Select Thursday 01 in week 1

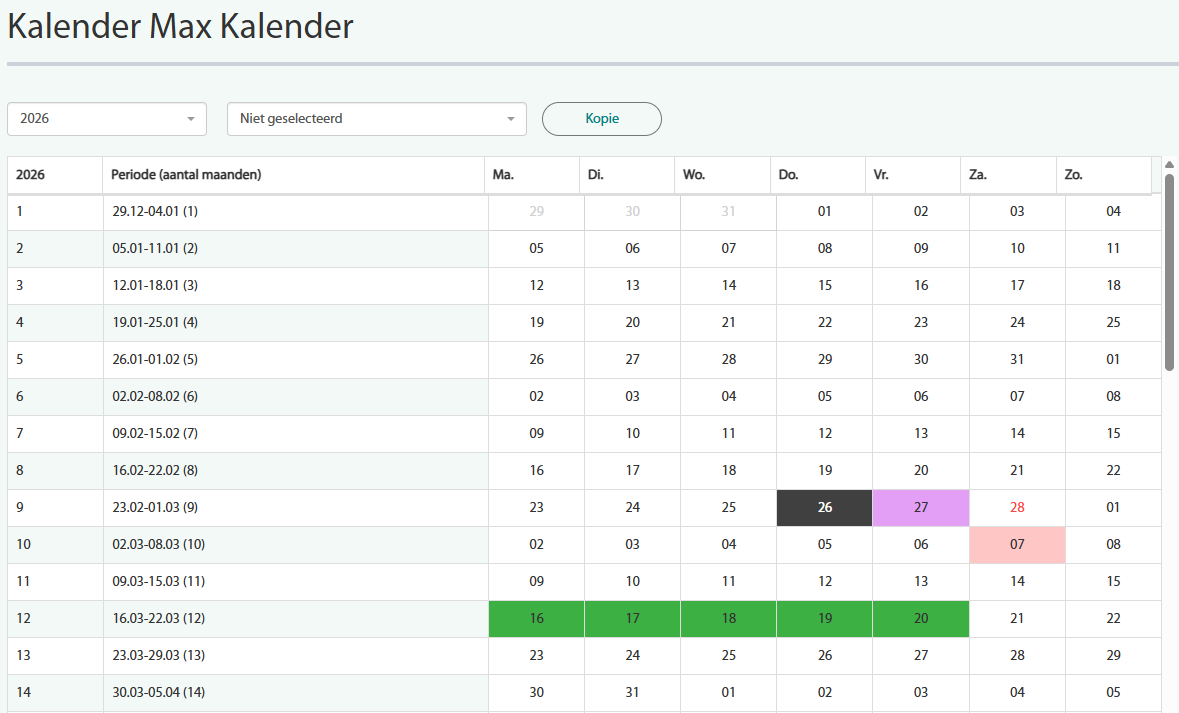pyautogui.click(x=825, y=212)
